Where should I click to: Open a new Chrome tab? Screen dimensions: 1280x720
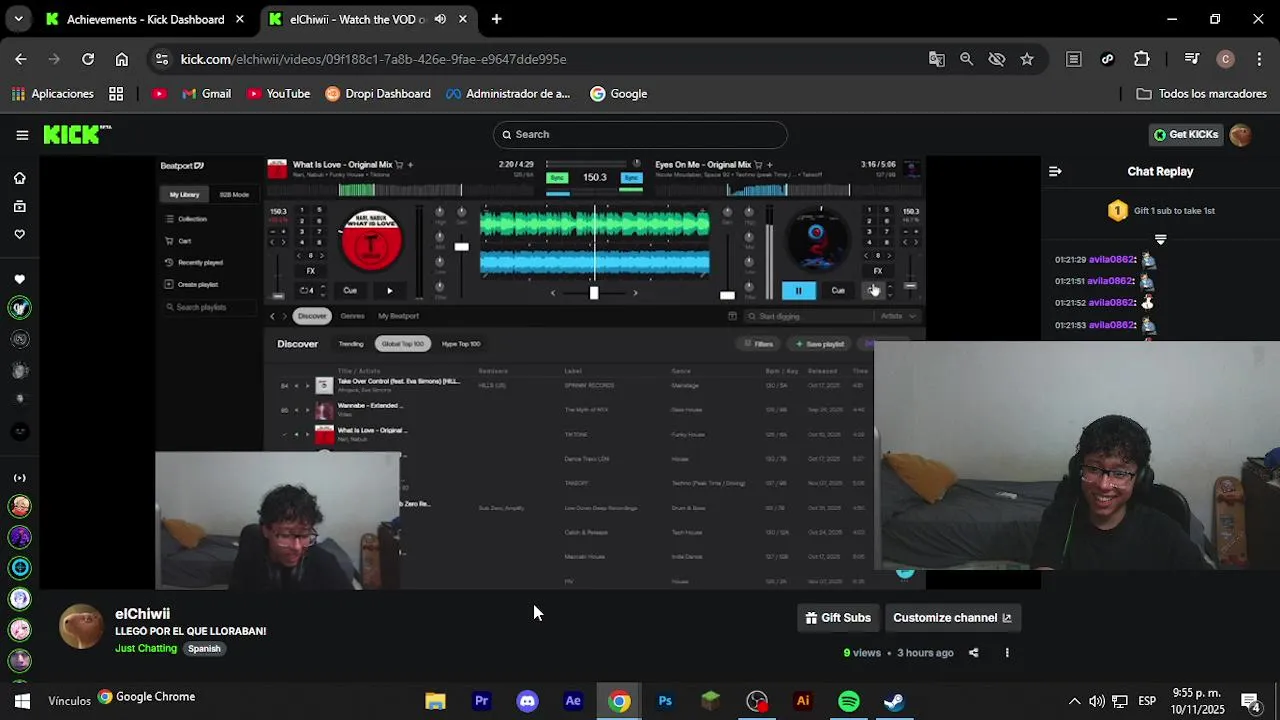[496, 19]
